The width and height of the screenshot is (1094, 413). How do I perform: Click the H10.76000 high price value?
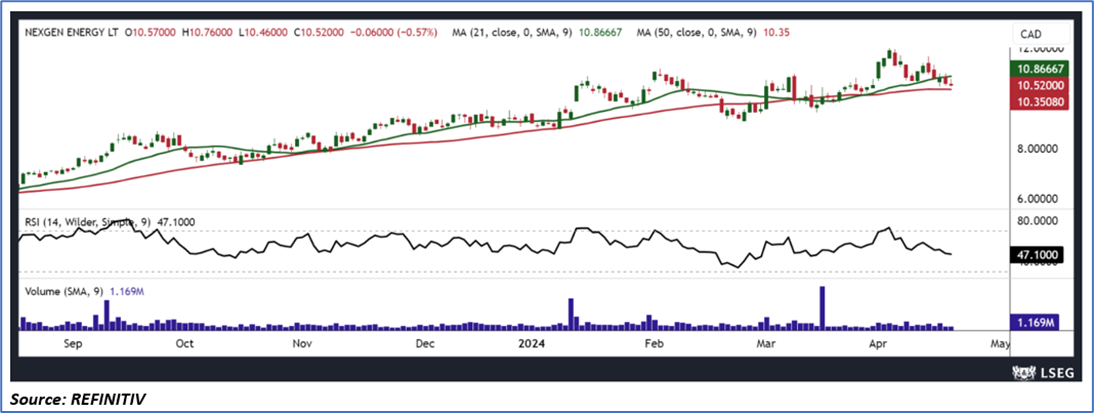(x=209, y=32)
